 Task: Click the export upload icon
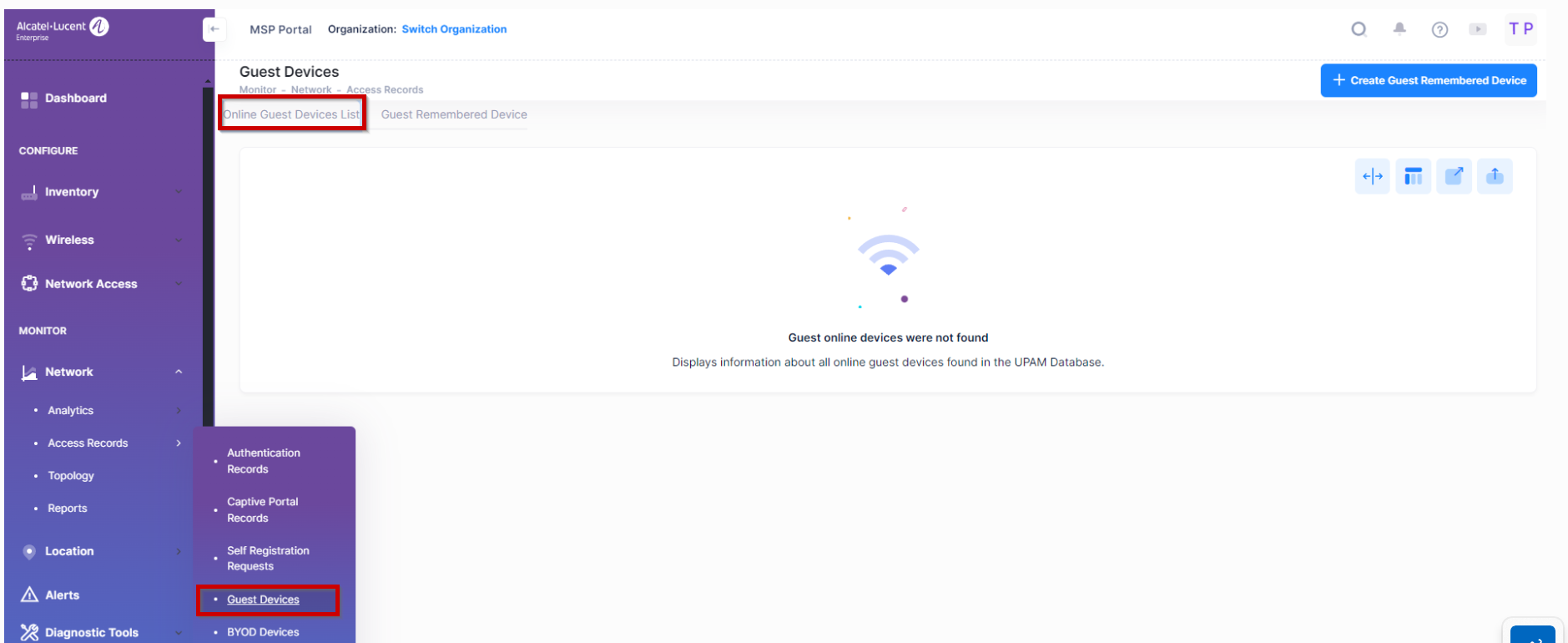(1495, 176)
